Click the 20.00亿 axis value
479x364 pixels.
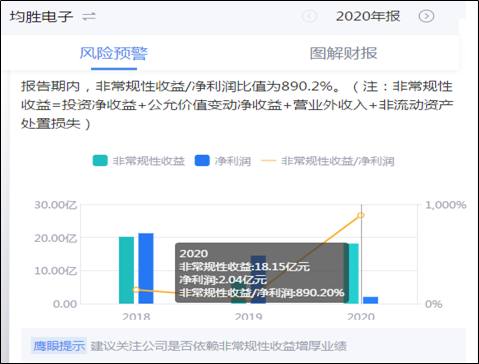click(x=56, y=238)
